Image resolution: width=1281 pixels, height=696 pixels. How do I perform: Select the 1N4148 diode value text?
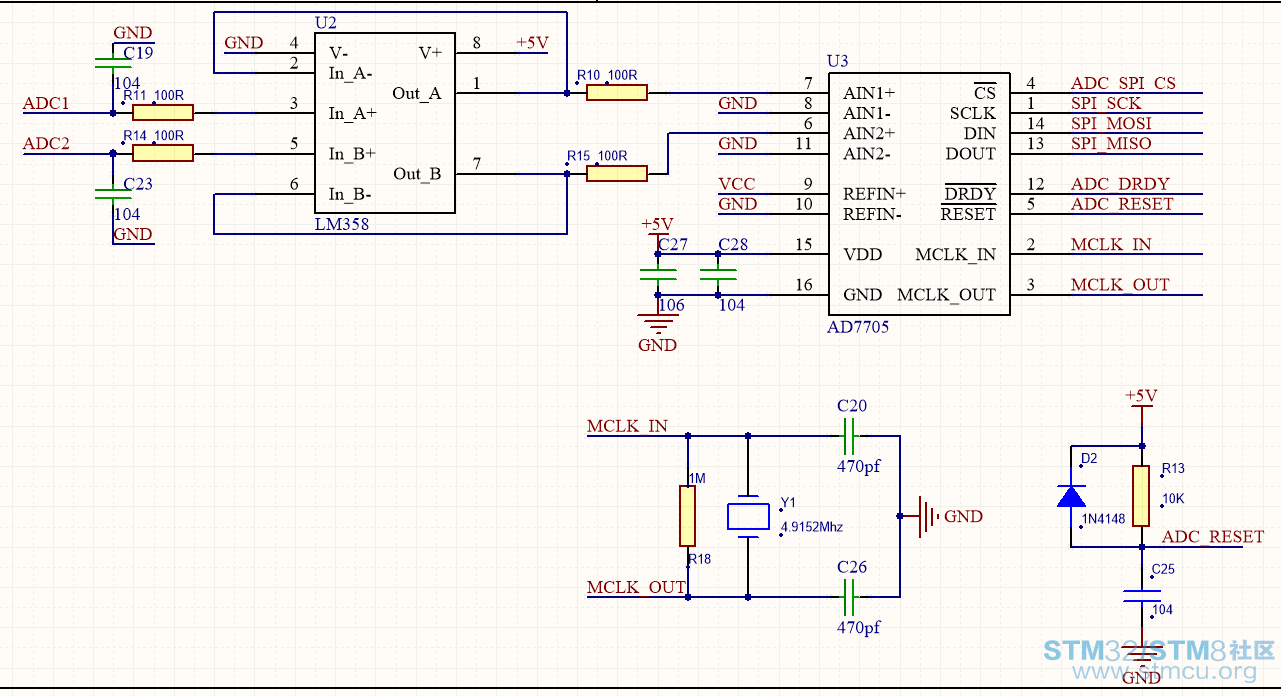tap(1103, 518)
